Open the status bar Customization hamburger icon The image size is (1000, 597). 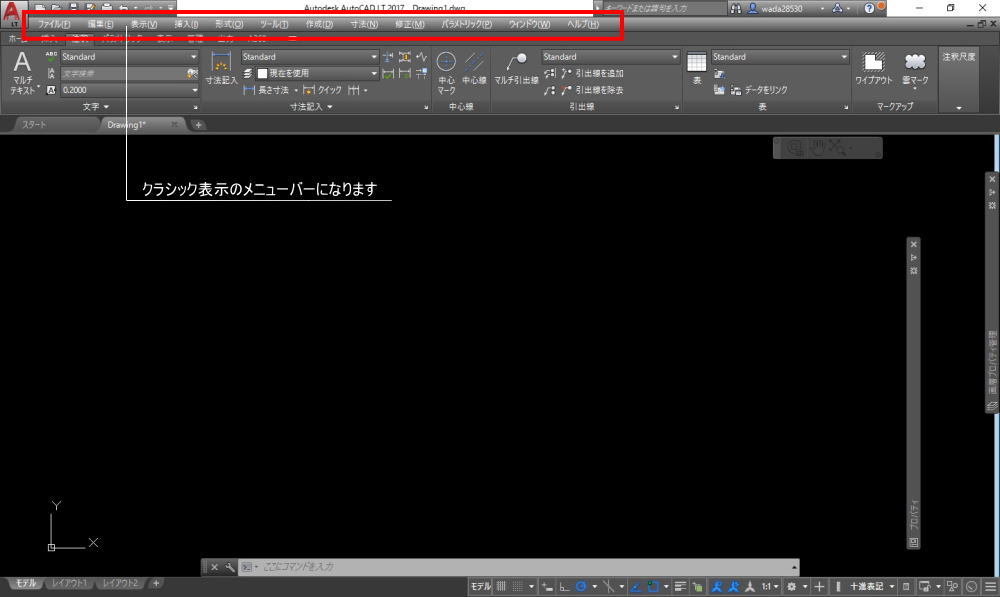(990, 587)
